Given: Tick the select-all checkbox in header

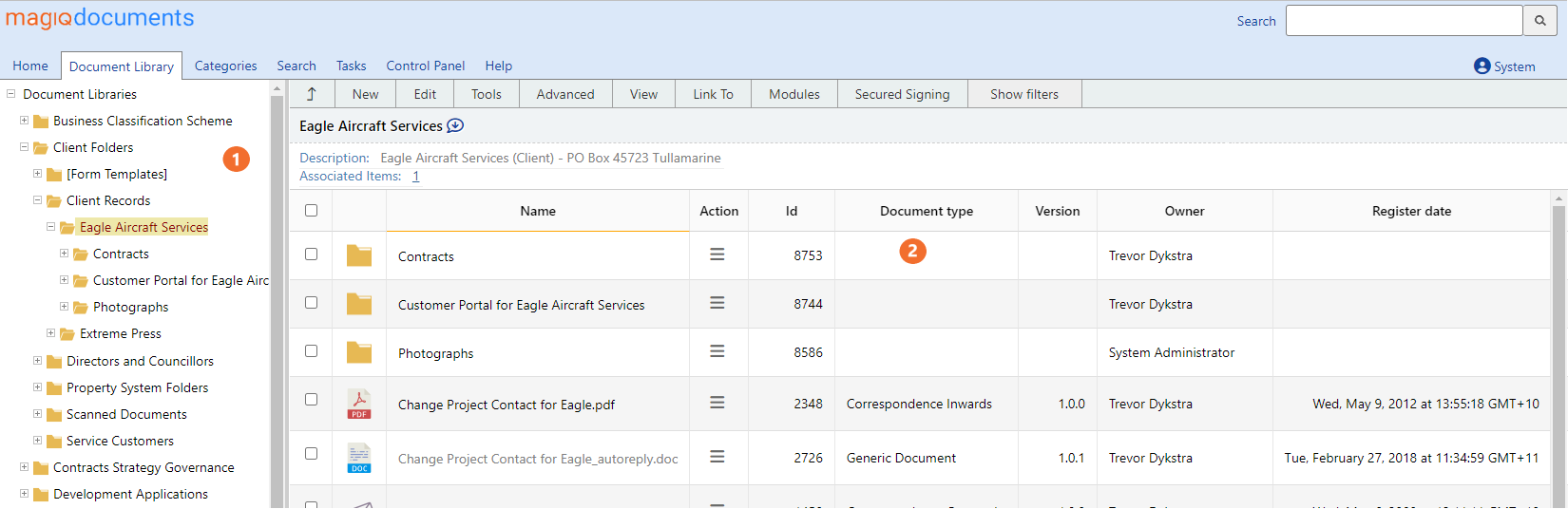Looking at the screenshot, I should (x=311, y=211).
